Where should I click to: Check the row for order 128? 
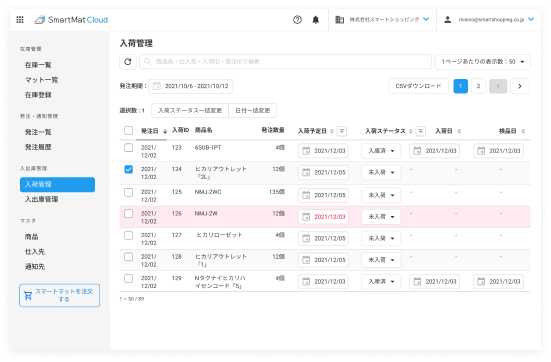[x=129, y=257]
